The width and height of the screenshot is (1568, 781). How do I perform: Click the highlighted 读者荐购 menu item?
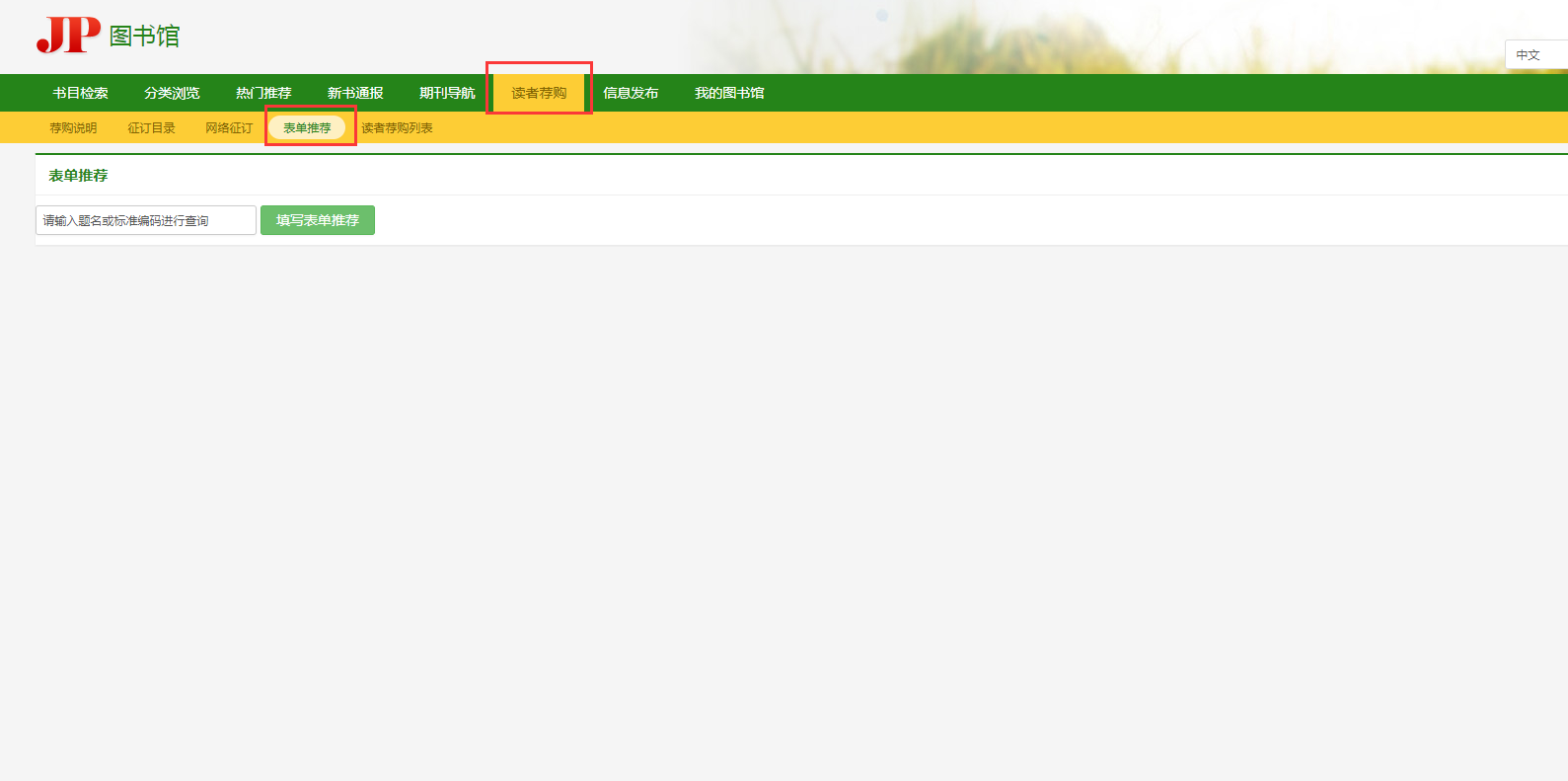(539, 93)
